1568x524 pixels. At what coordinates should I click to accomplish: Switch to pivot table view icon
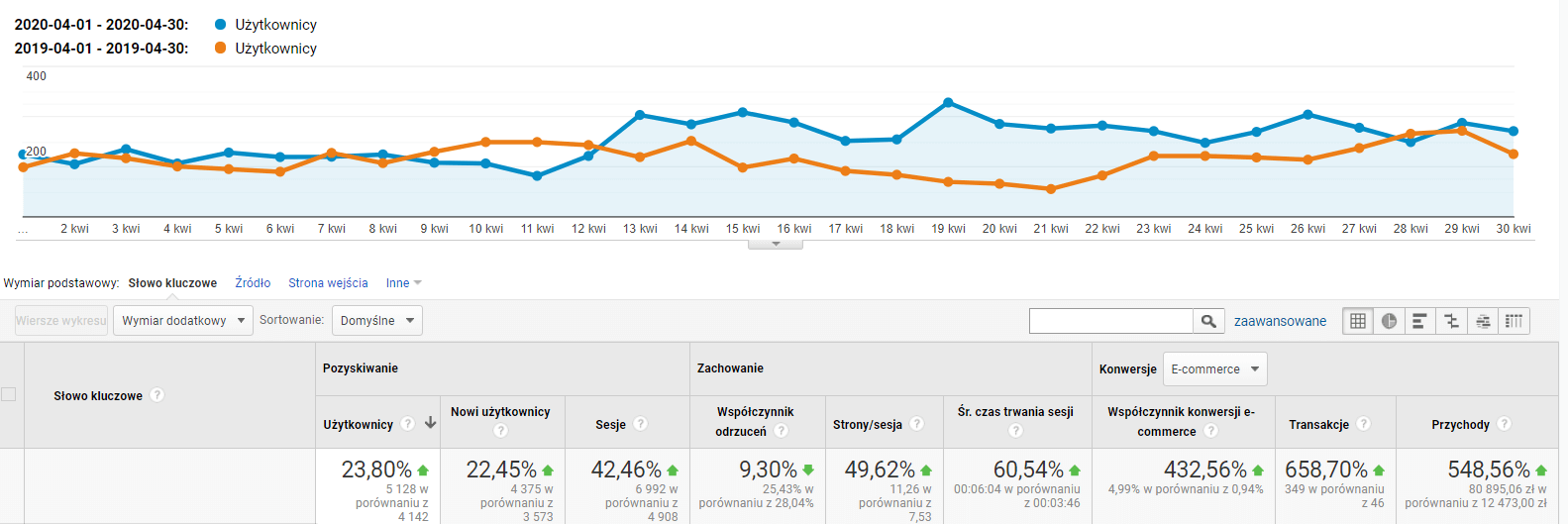pyautogui.click(x=1514, y=321)
